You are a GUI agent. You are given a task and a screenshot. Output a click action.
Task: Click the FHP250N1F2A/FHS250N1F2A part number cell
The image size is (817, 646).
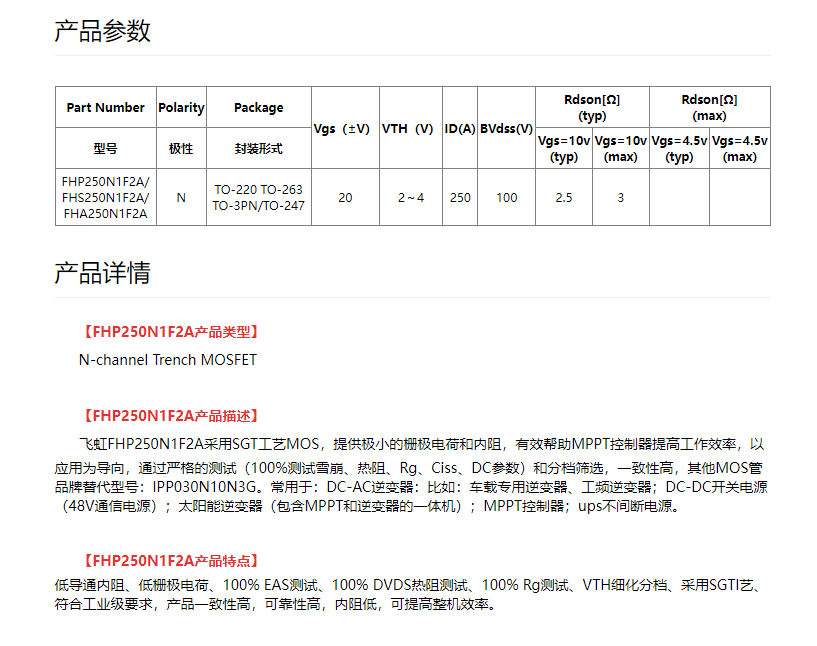click(105, 197)
